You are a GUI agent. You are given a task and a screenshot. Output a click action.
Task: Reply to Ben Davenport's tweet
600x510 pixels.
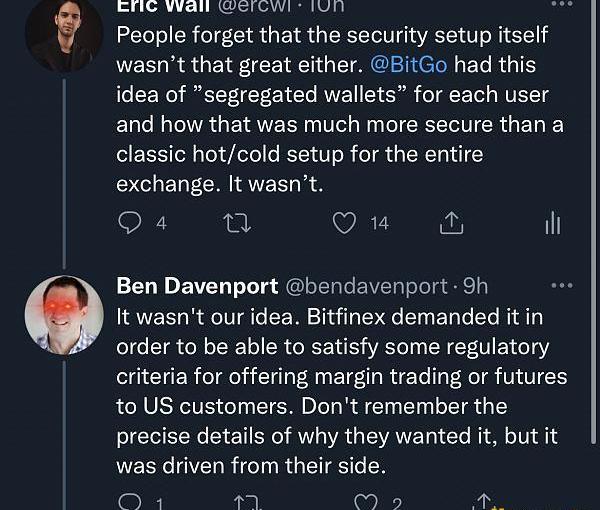click(130, 502)
